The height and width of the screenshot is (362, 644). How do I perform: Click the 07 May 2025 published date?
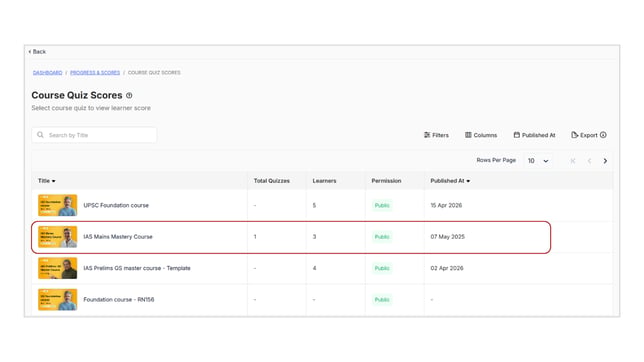(447, 237)
